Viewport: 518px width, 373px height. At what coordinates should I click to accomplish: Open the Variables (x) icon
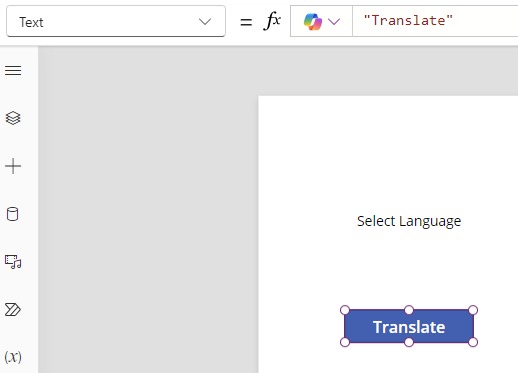coord(13,357)
